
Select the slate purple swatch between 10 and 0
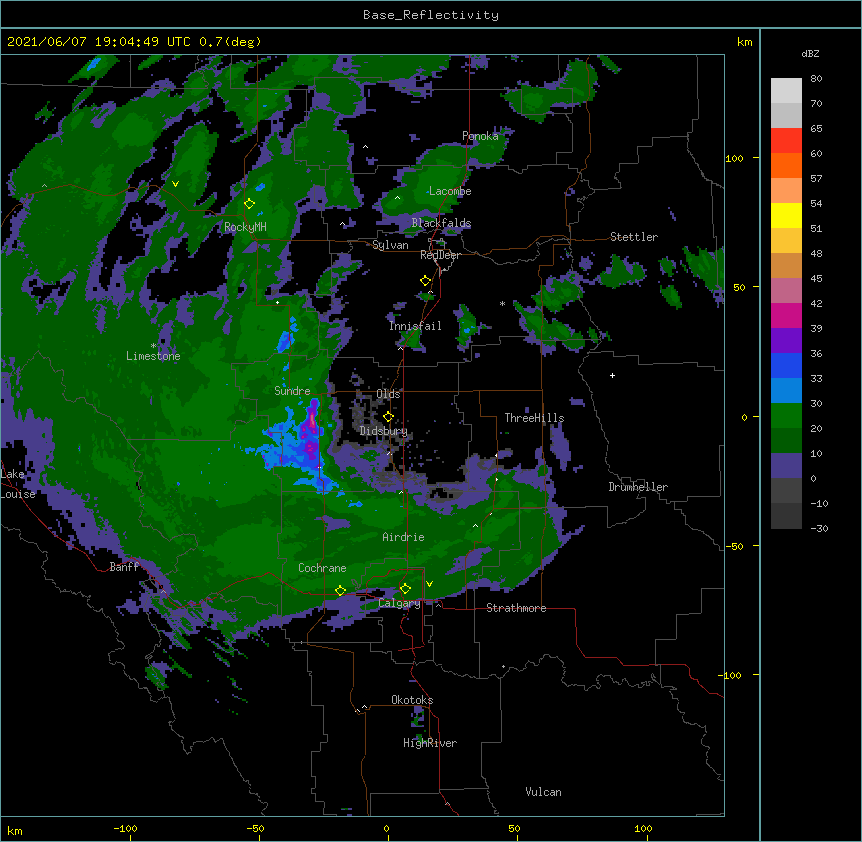coord(786,466)
